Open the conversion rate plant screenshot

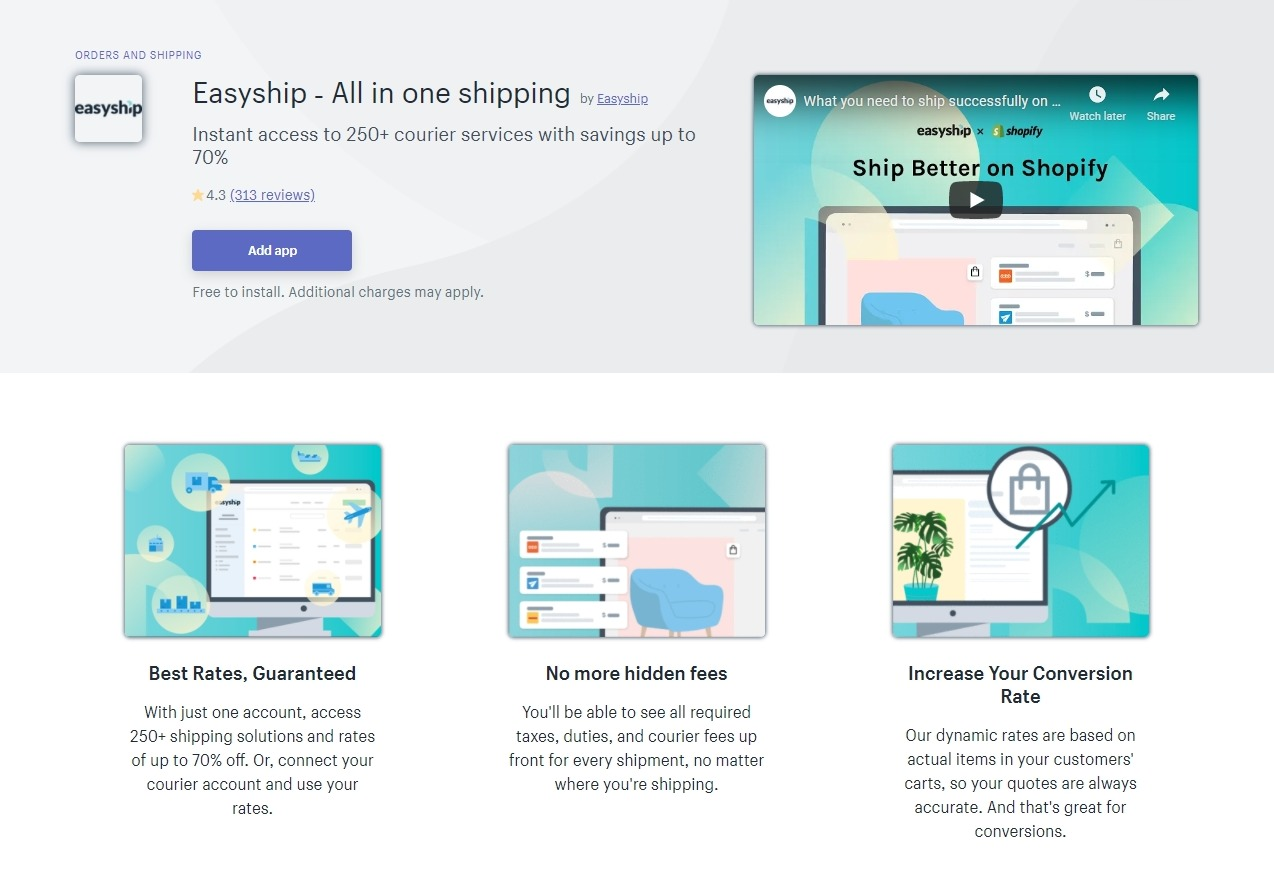coord(1021,541)
